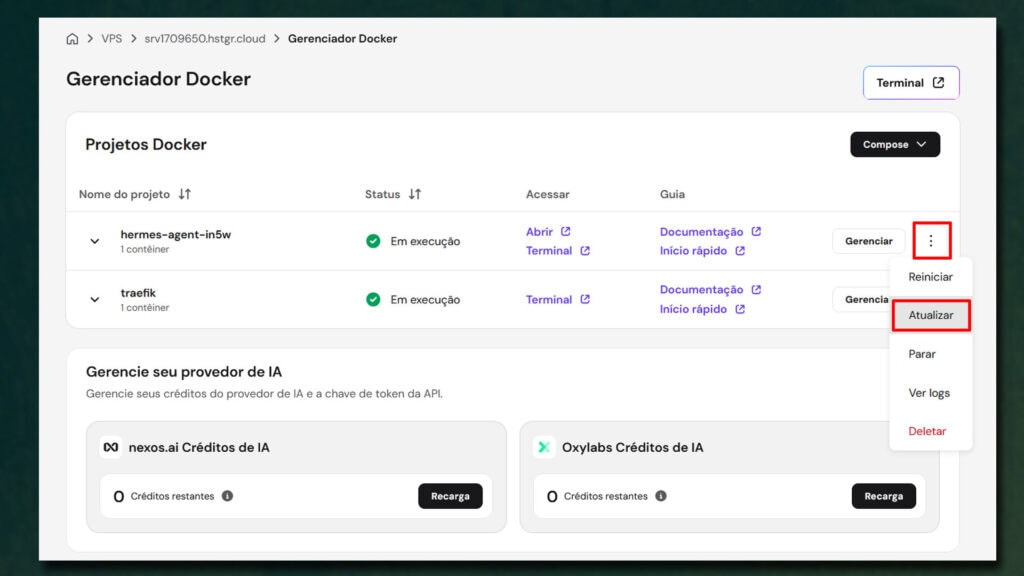Viewport: 1024px width, 576px height.
Task: Go to the home breadcrumb icon
Action: (x=72, y=39)
